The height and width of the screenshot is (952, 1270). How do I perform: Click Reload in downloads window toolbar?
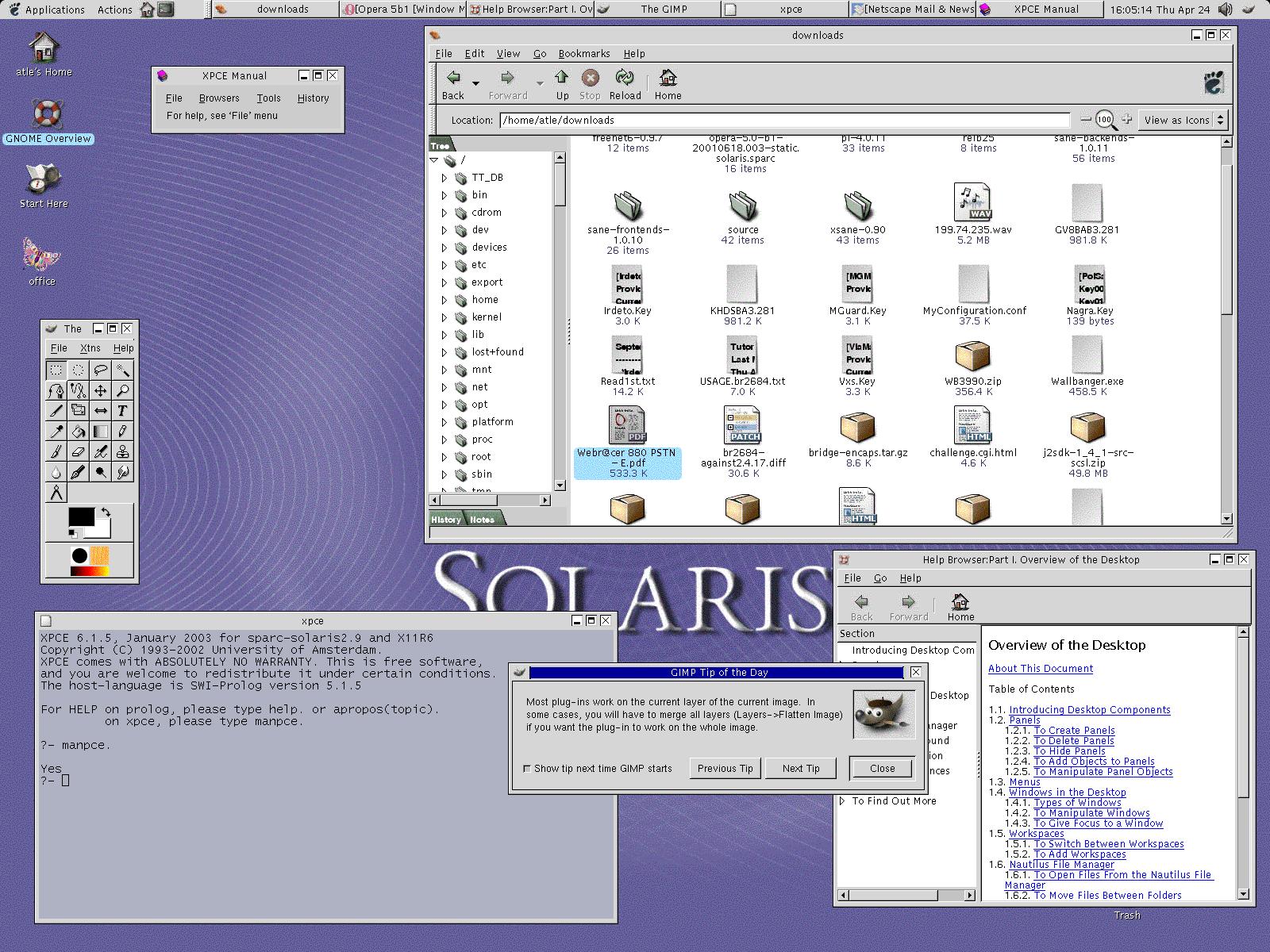[625, 86]
